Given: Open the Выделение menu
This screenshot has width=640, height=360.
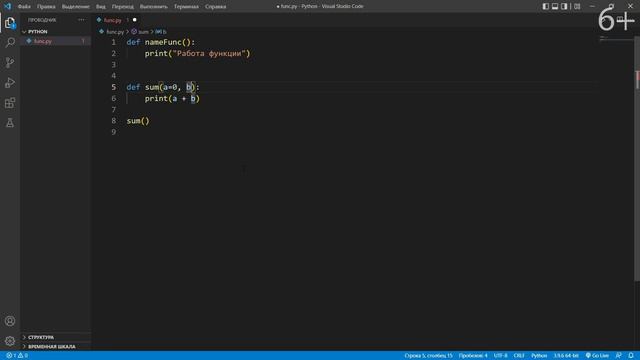Looking at the screenshot, I should click(x=76, y=7).
